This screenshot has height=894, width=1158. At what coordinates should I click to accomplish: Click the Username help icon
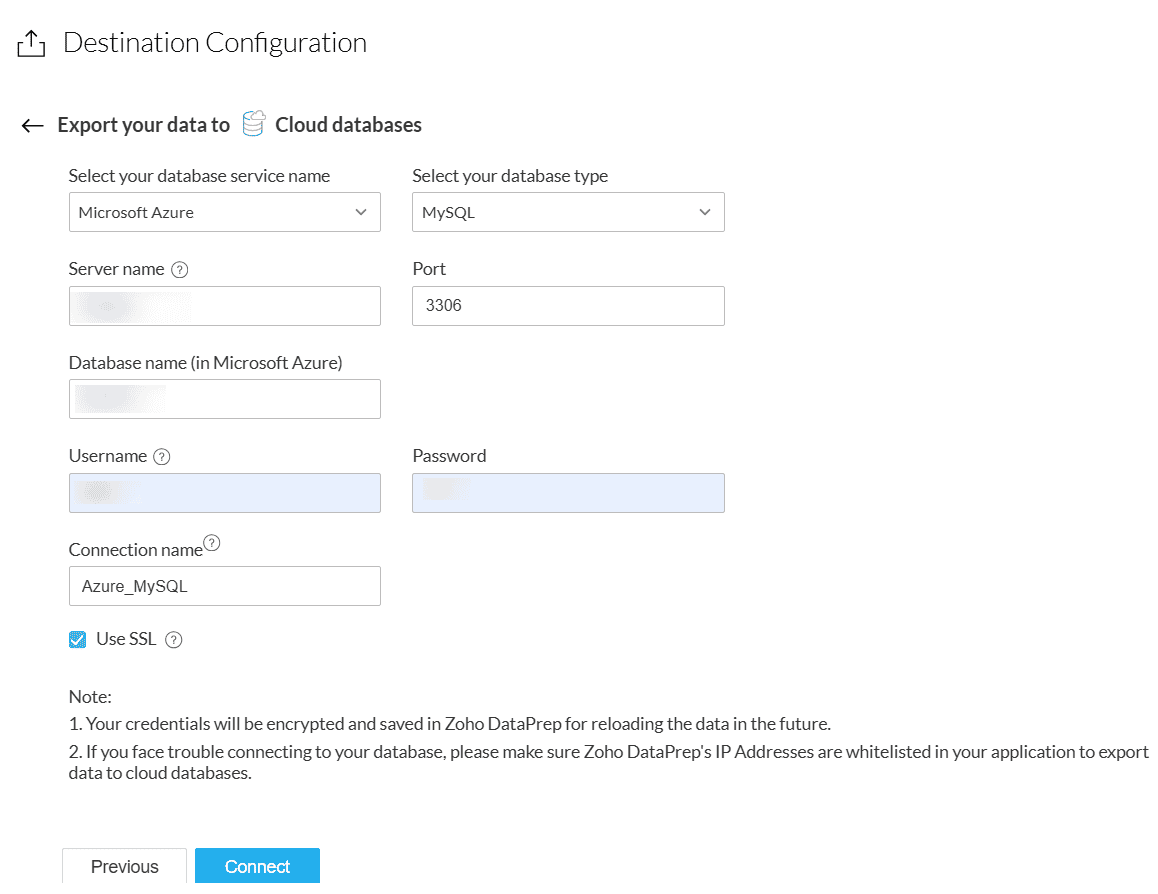click(x=162, y=457)
